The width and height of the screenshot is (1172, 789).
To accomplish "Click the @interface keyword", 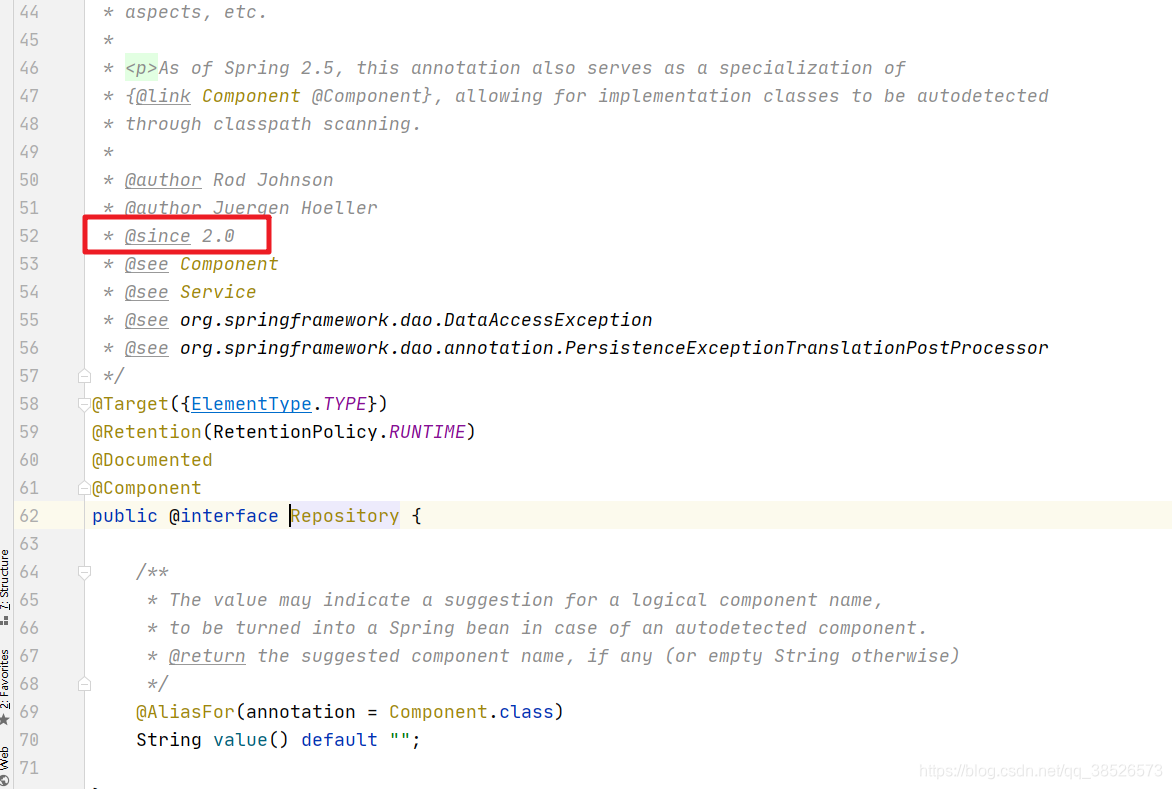I will 223,516.
